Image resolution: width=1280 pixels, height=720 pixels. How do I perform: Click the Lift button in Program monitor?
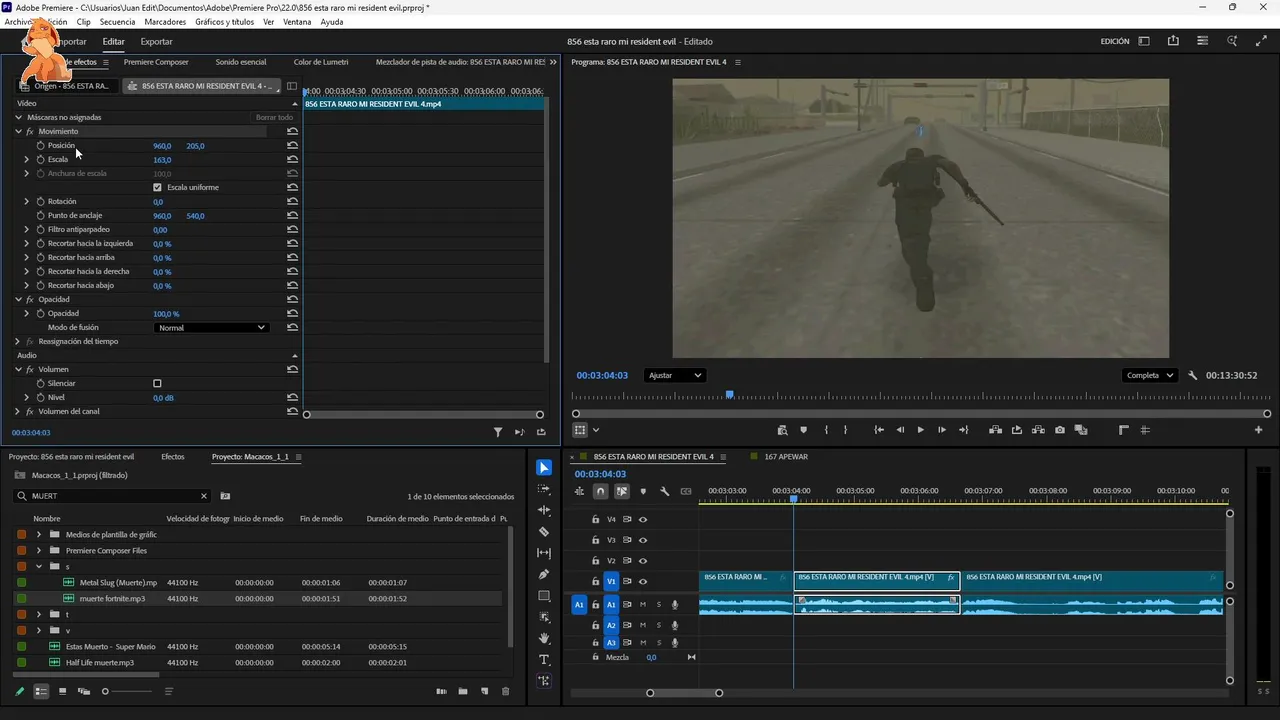[x=996, y=430]
